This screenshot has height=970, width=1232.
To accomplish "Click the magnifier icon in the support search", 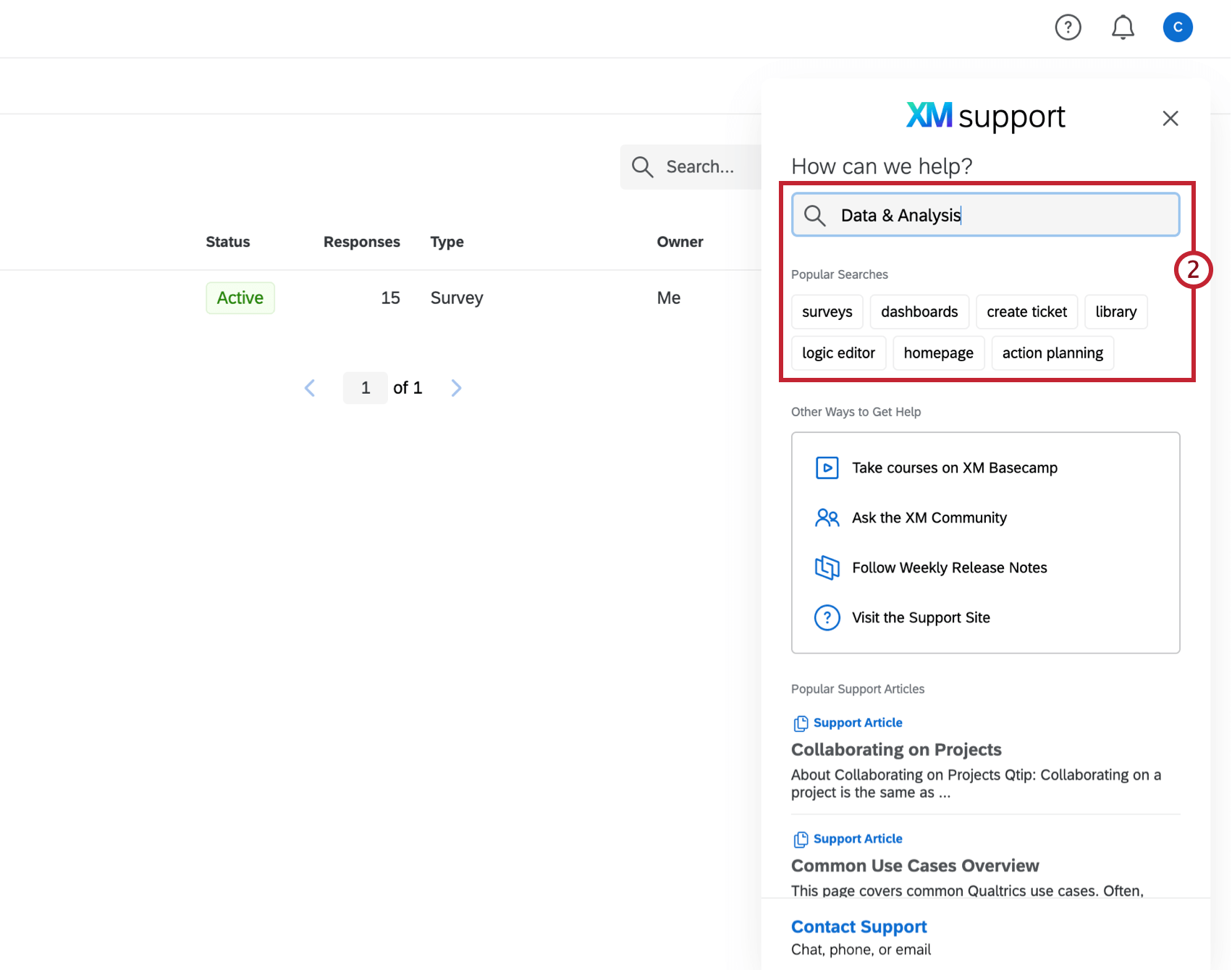I will pyautogui.click(x=815, y=215).
